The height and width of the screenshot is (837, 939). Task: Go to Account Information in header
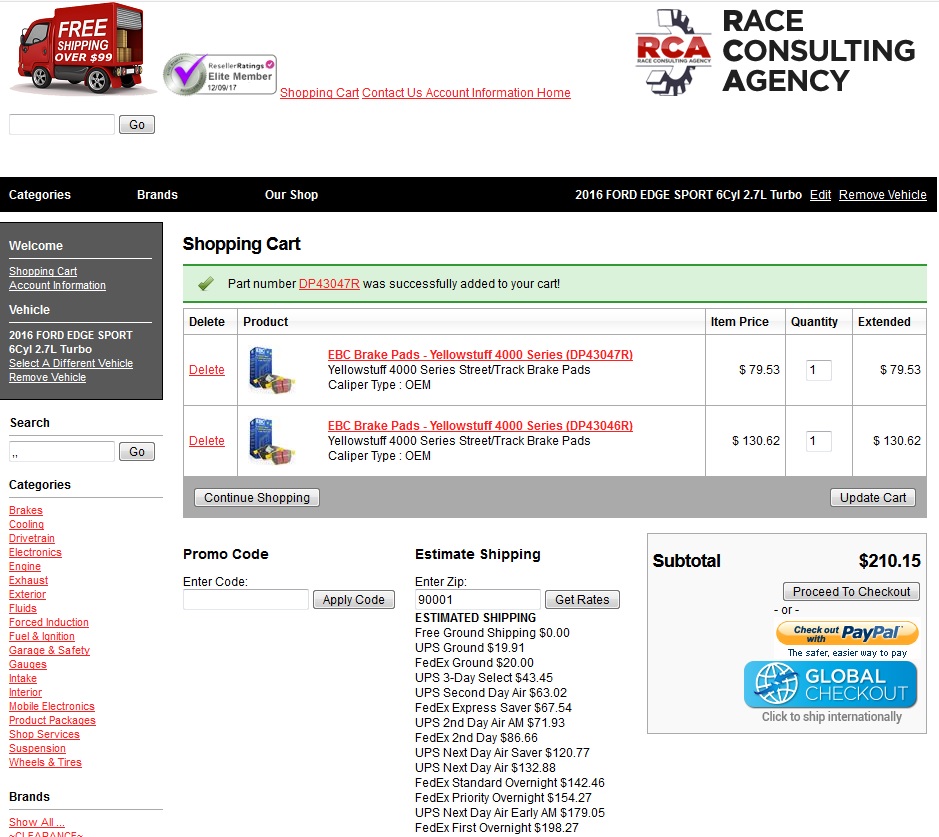479,93
